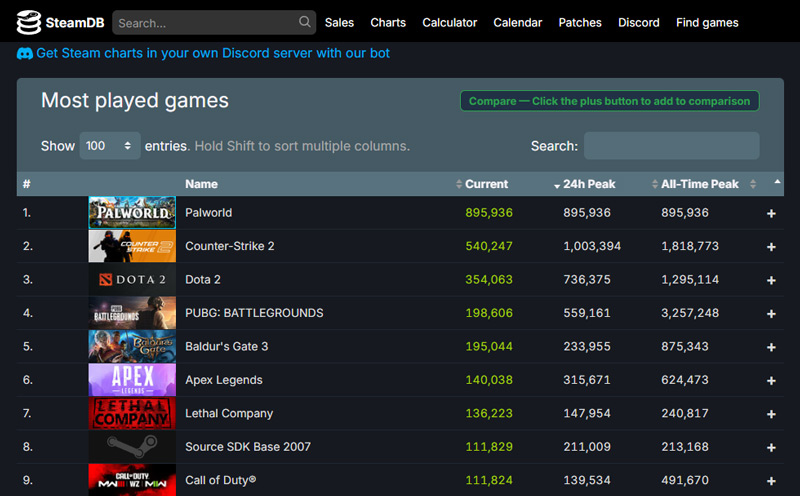Click Palworld current players value 895,936
Viewport: 800px width, 496px height.
click(x=489, y=213)
